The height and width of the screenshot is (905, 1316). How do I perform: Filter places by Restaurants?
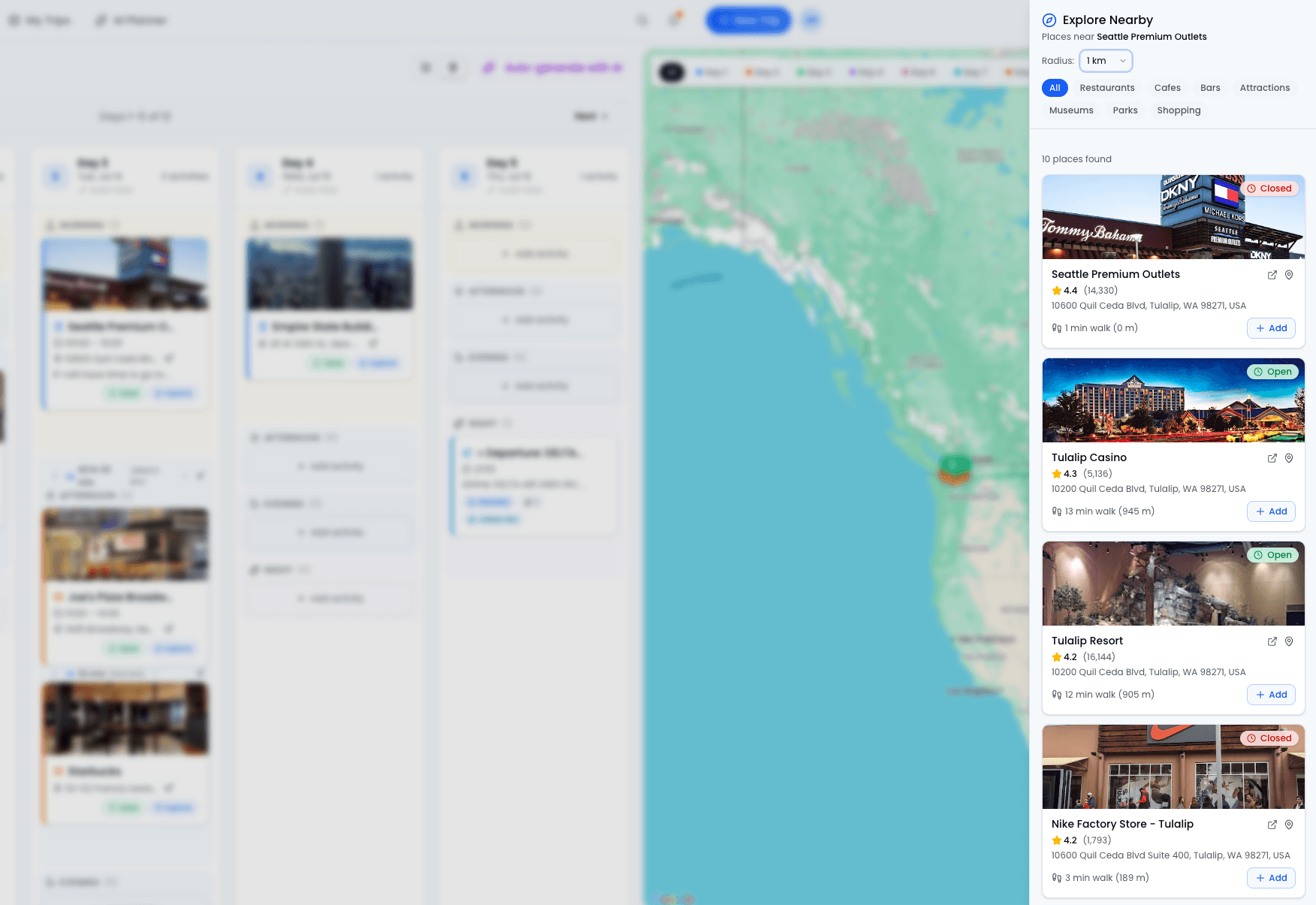tap(1107, 88)
